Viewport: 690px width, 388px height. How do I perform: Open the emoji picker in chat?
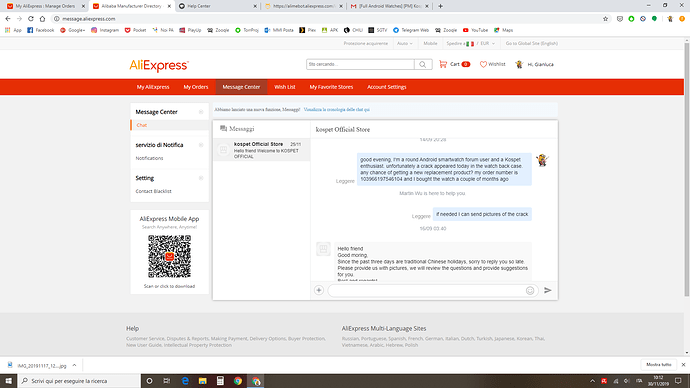tap(530, 290)
